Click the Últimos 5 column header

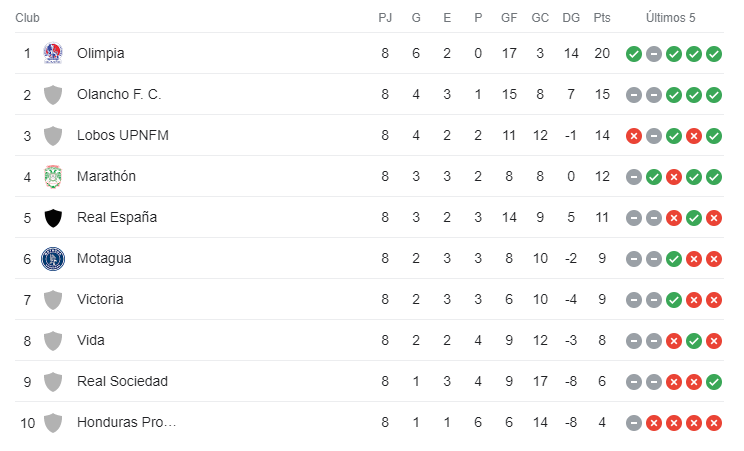point(670,18)
